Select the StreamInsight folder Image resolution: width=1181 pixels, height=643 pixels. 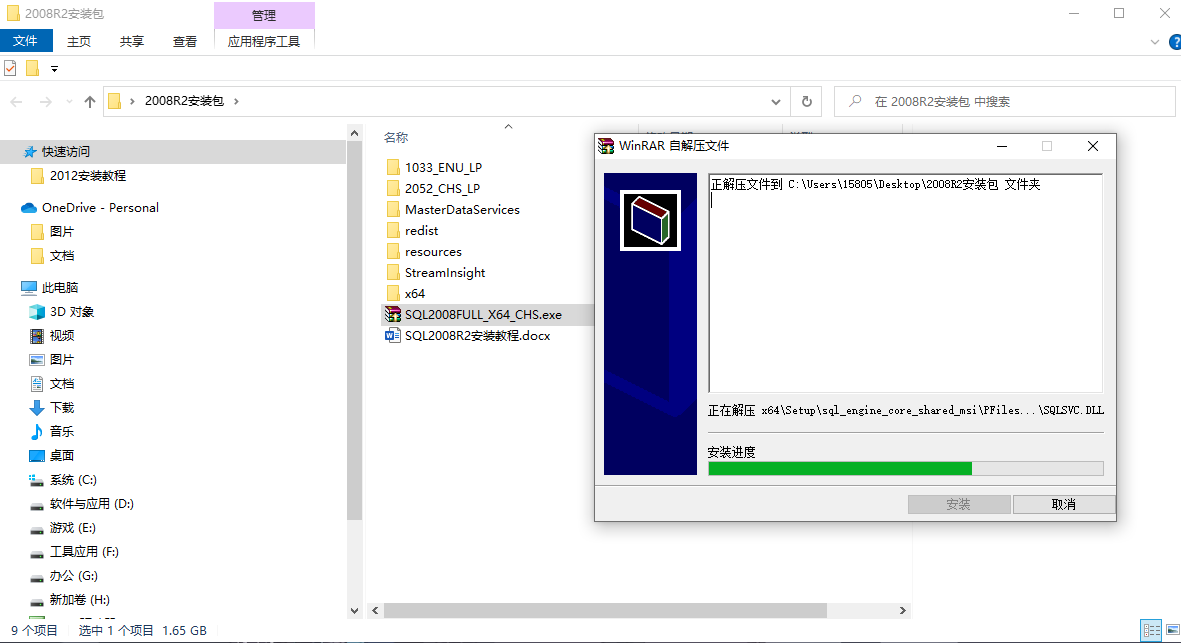pyautogui.click(x=444, y=273)
